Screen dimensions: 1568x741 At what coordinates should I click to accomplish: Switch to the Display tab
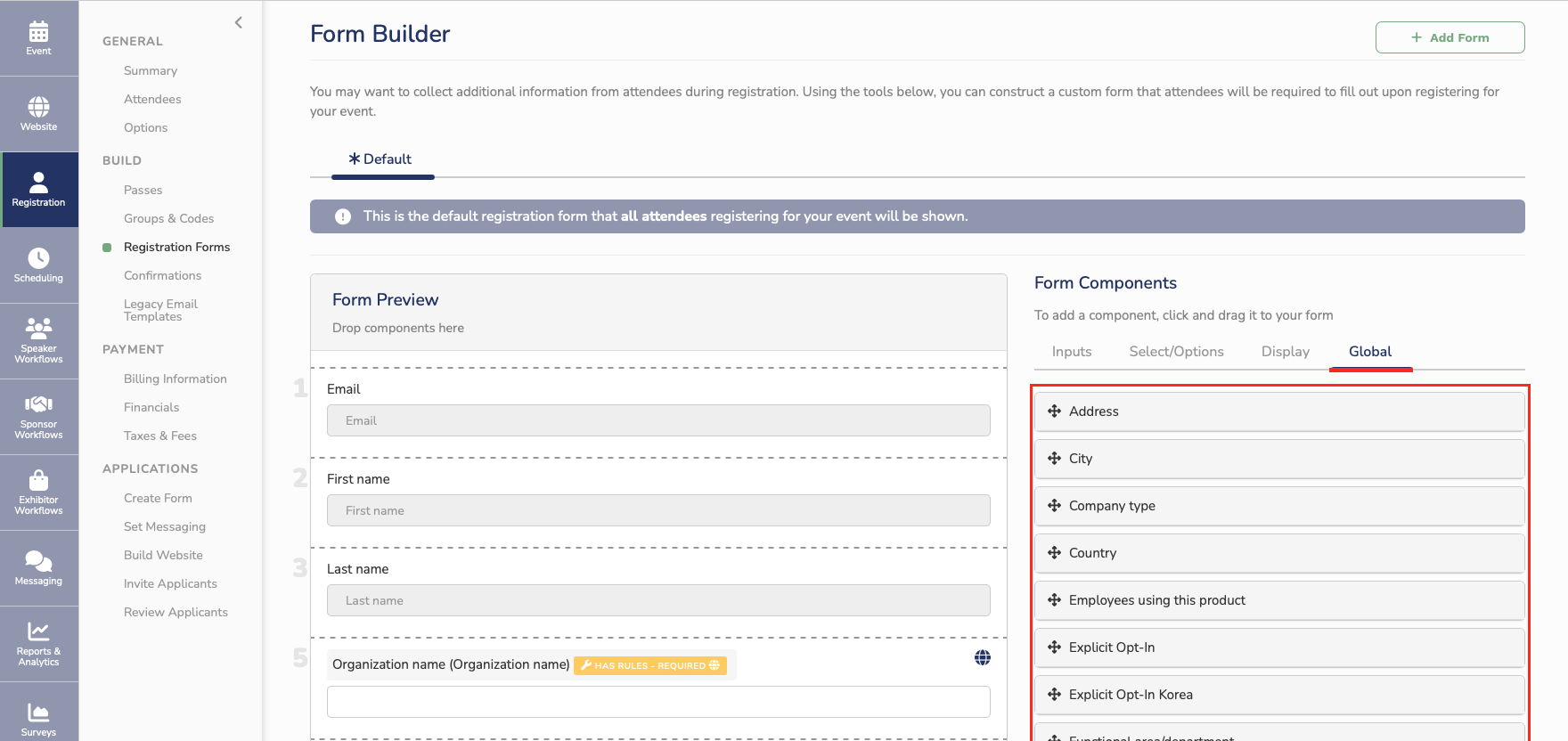pos(1285,352)
